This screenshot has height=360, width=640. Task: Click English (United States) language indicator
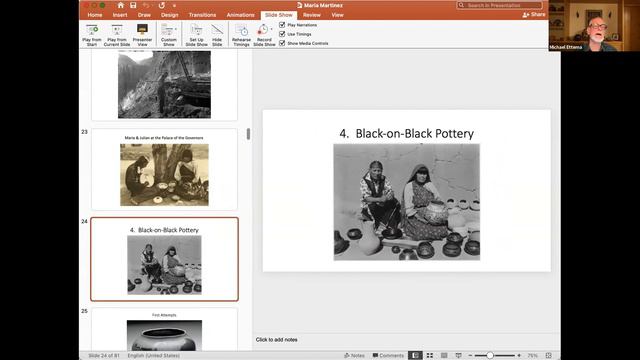[x=153, y=356]
